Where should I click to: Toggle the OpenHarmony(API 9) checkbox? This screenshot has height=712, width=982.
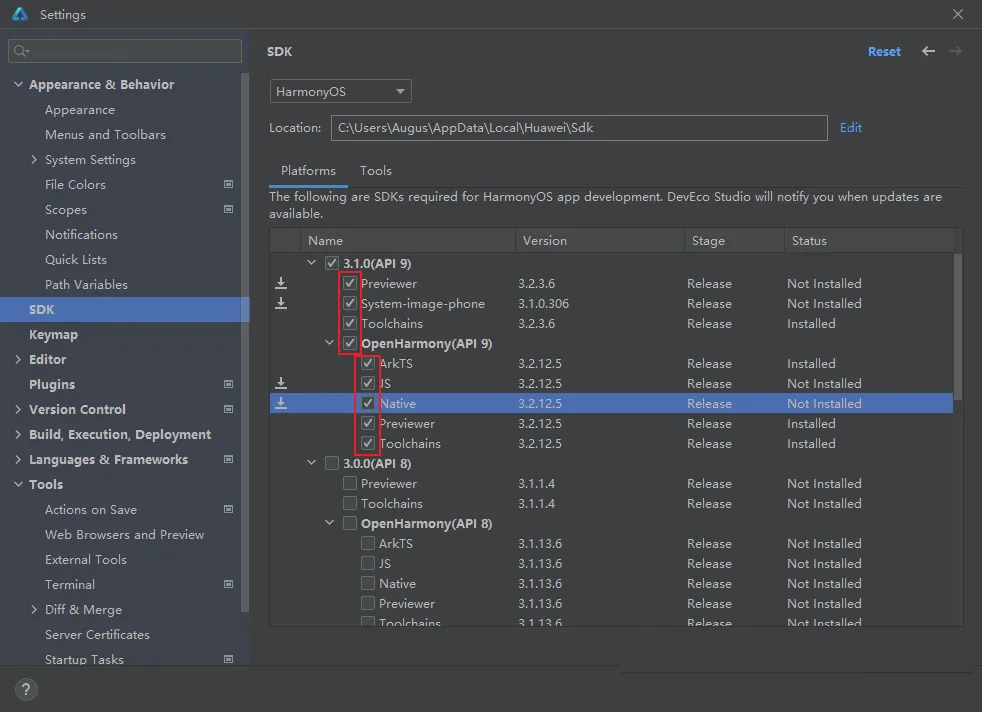pos(350,343)
